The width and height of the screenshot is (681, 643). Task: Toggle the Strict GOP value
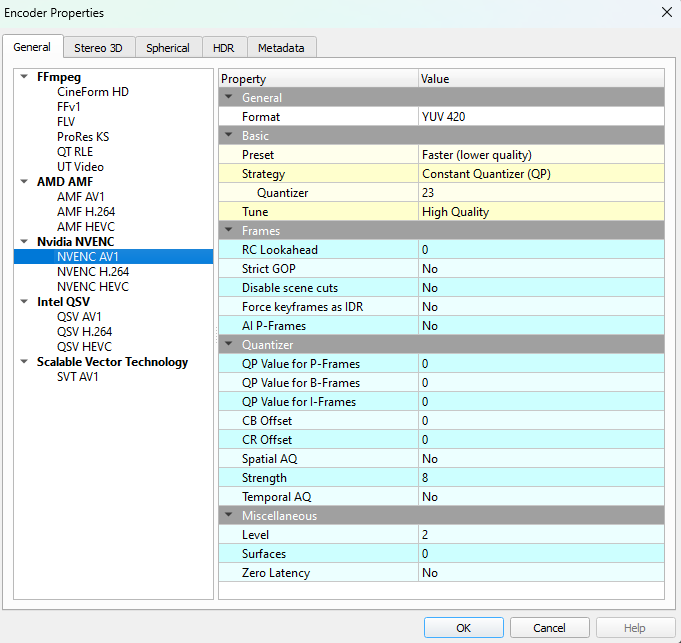pyautogui.click(x=540, y=269)
